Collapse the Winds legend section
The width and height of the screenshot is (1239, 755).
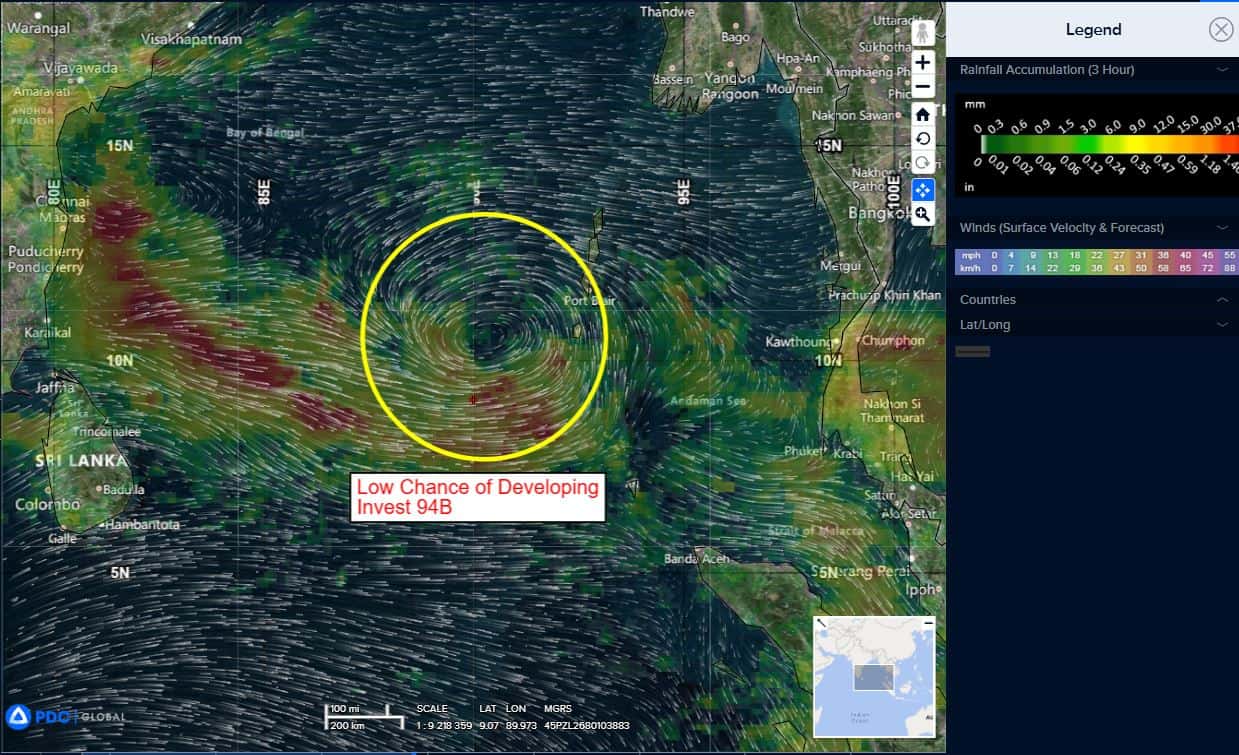click(x=1222, y=228)
